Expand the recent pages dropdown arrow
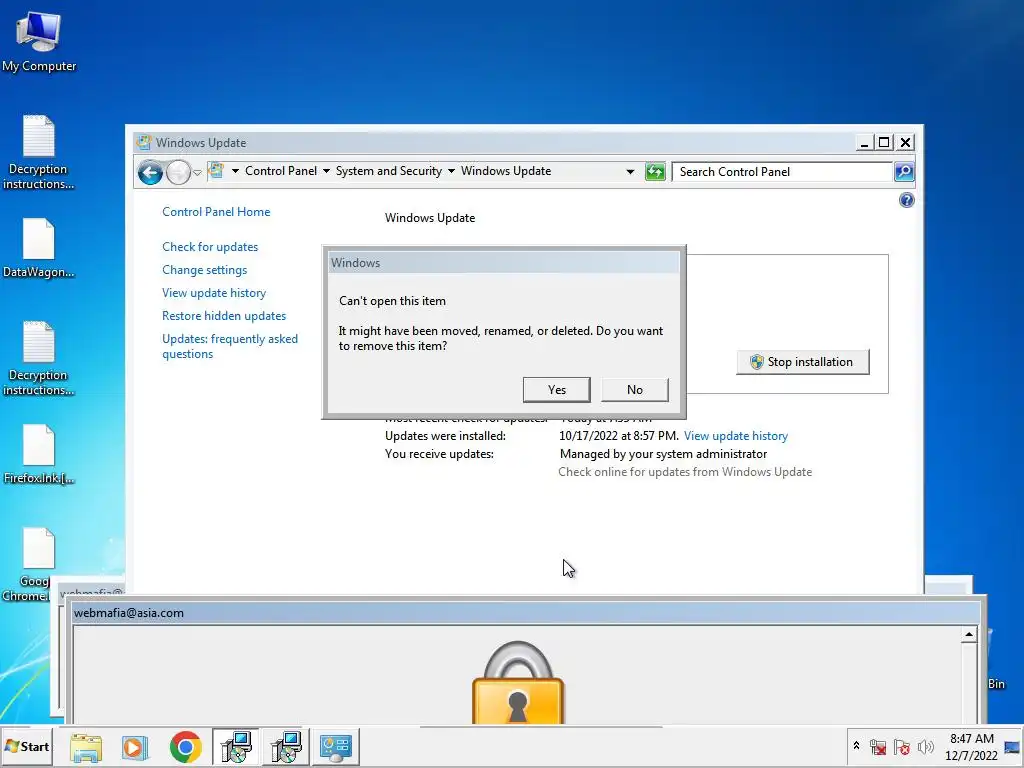The width and height of the screenshot is (1024, 768). pos(197,173)
